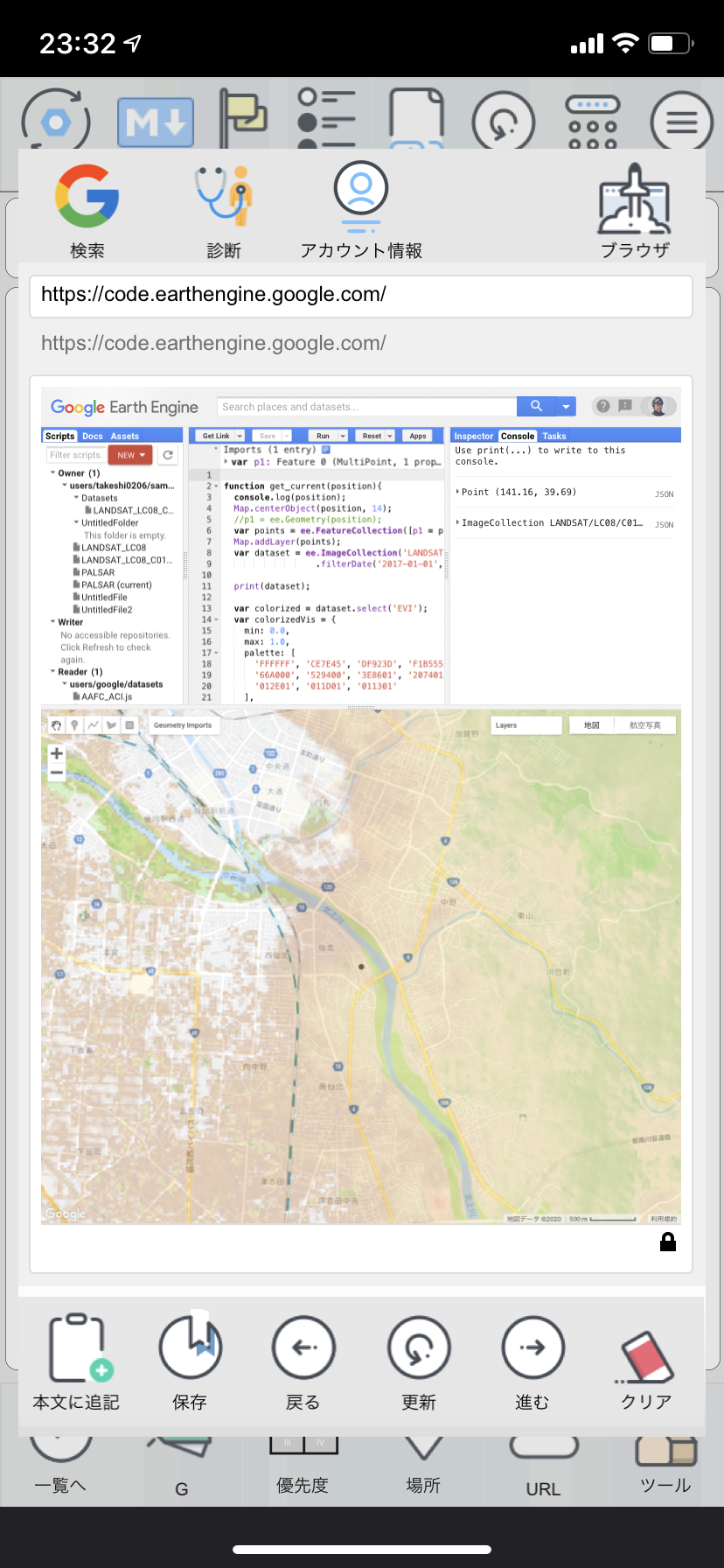Click the Filter scripts field

pos(76,455)
